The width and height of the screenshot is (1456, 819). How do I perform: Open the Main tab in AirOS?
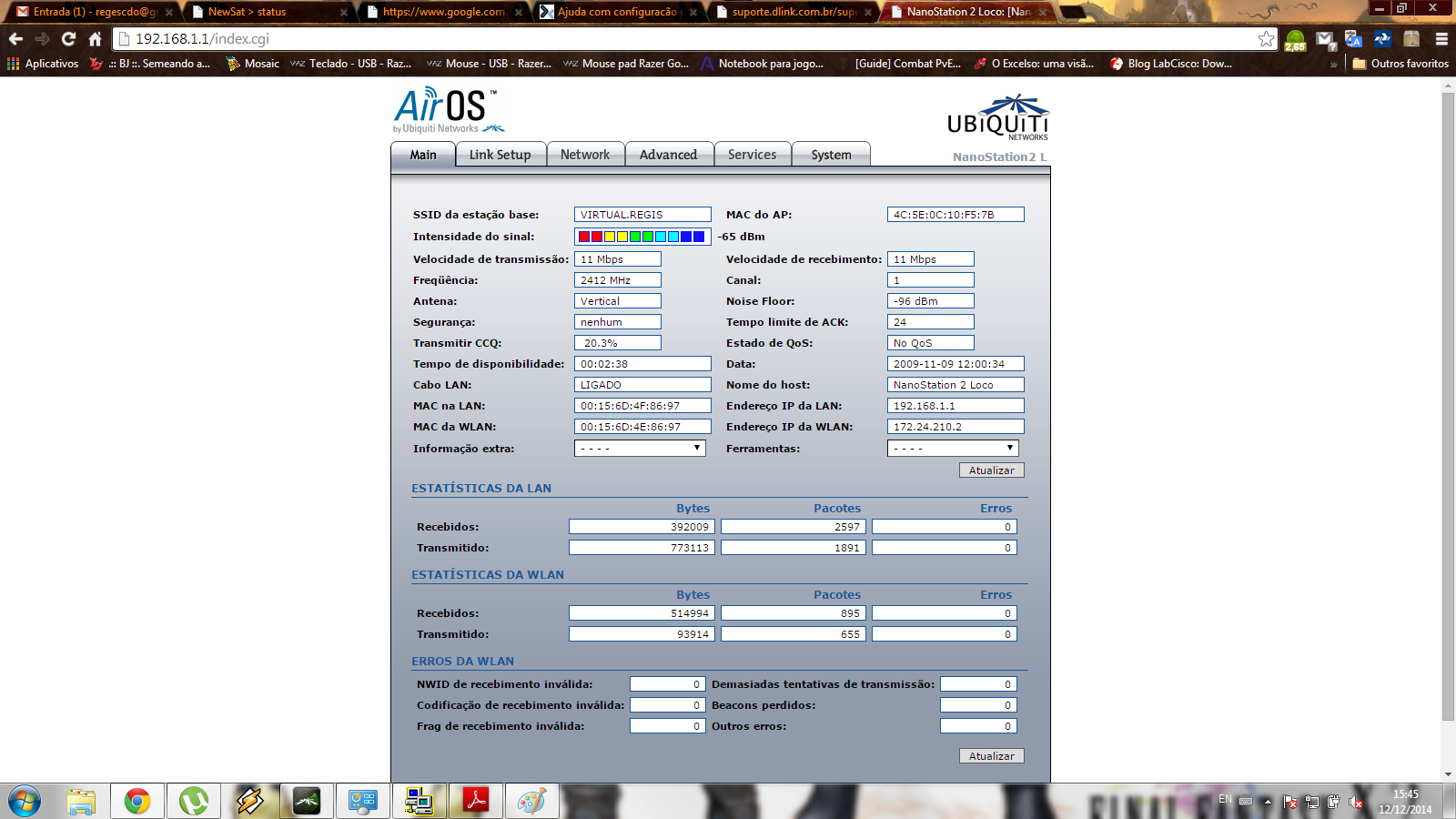(x=423, y=155)
